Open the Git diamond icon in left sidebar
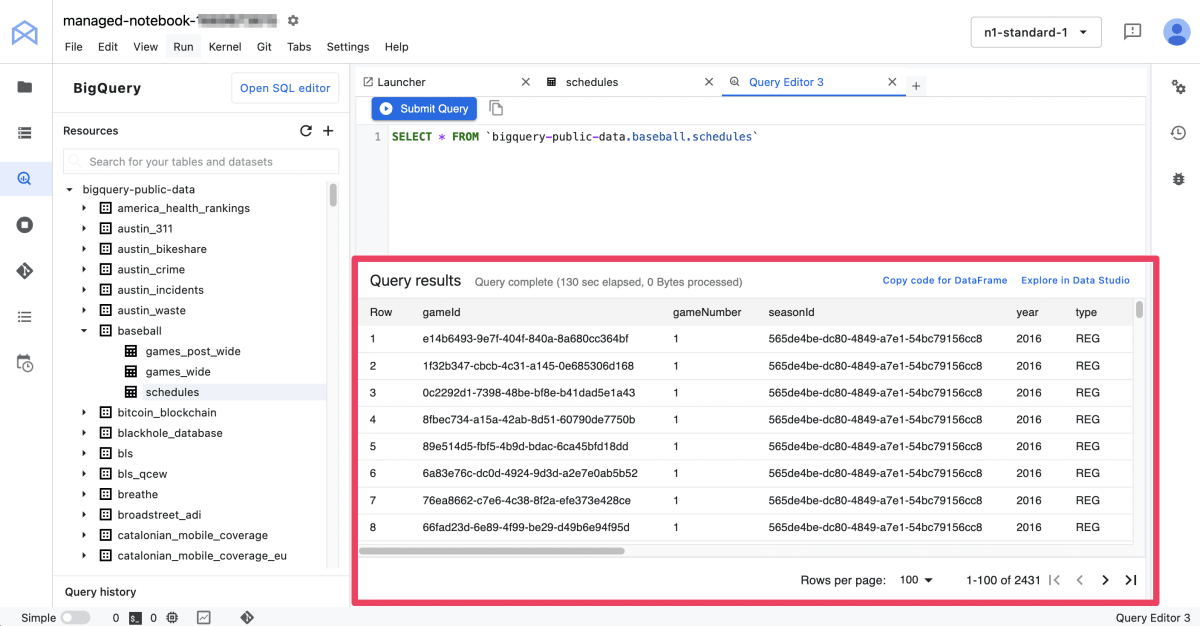The width and height of the screenshot is (1200, 626). (x=25, y=271)
